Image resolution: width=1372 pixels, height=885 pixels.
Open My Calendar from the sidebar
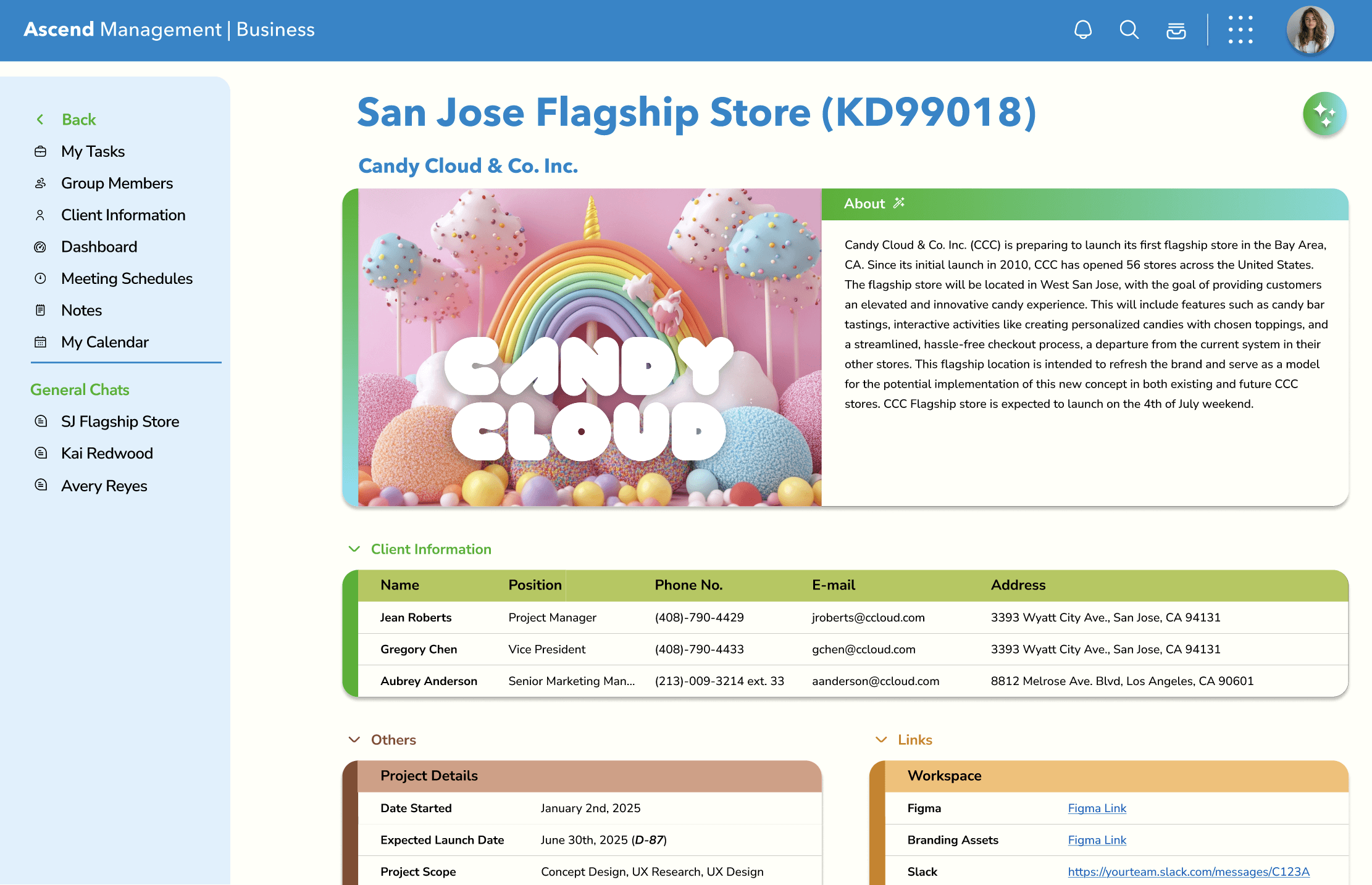[104, 342]
